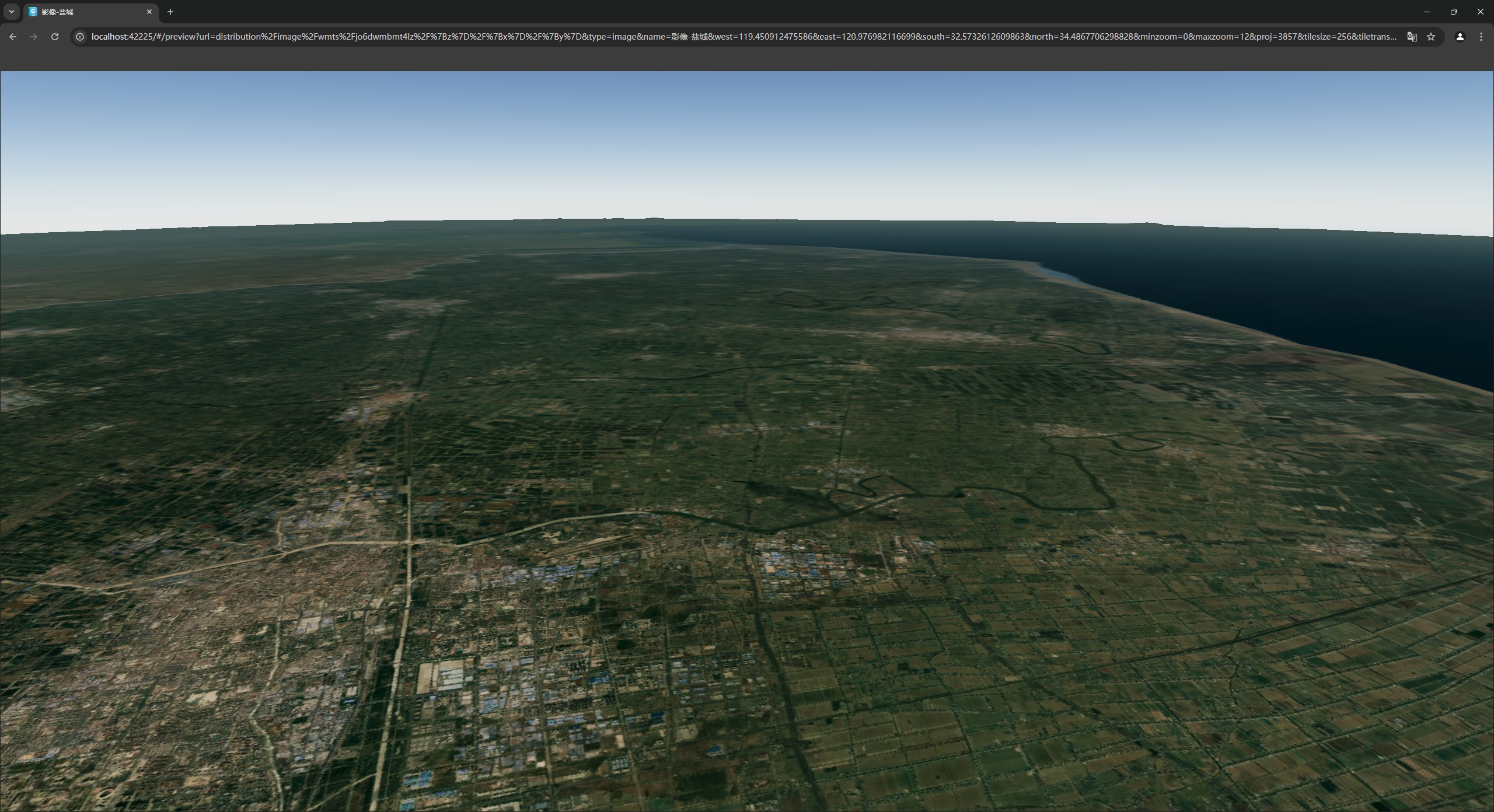The width and height of the screenshot is (1494, 812).
Task: Close the 影像-盐城 tab
Action: pos(149,12)
